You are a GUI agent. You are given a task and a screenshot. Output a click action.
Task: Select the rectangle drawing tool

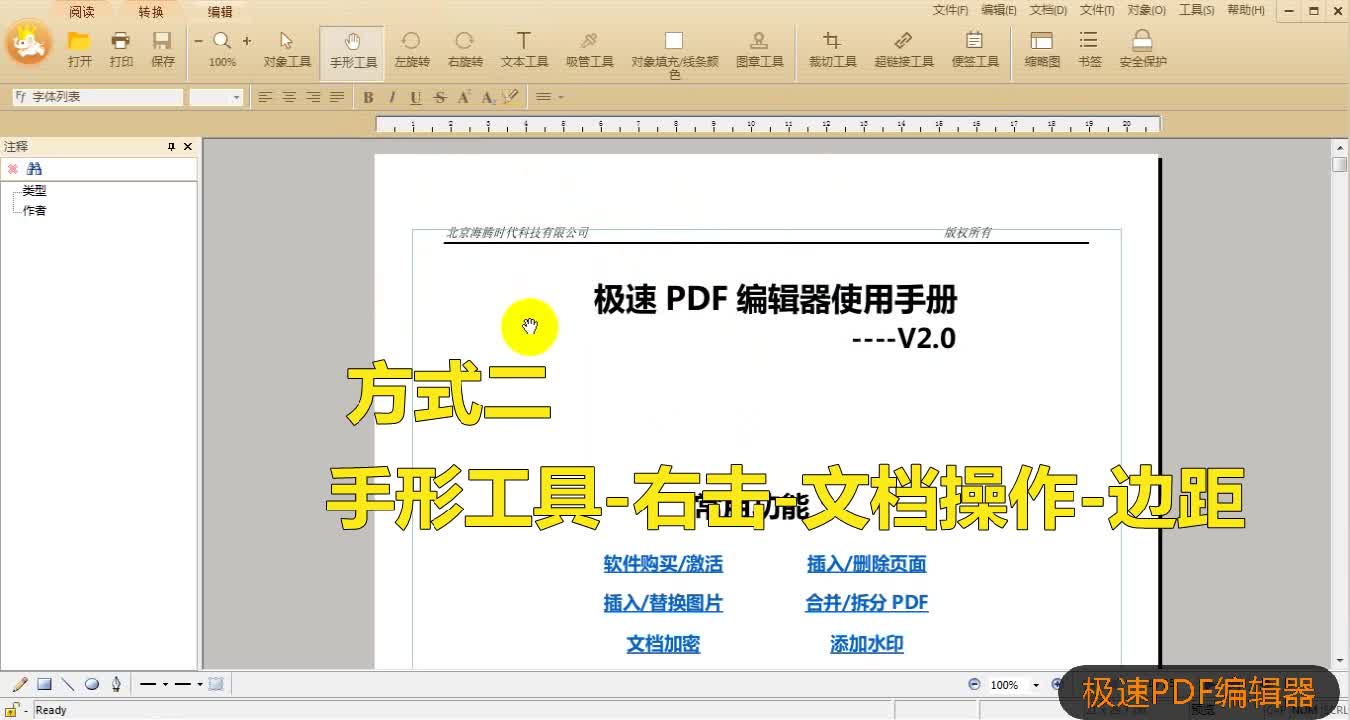(44, 684)
